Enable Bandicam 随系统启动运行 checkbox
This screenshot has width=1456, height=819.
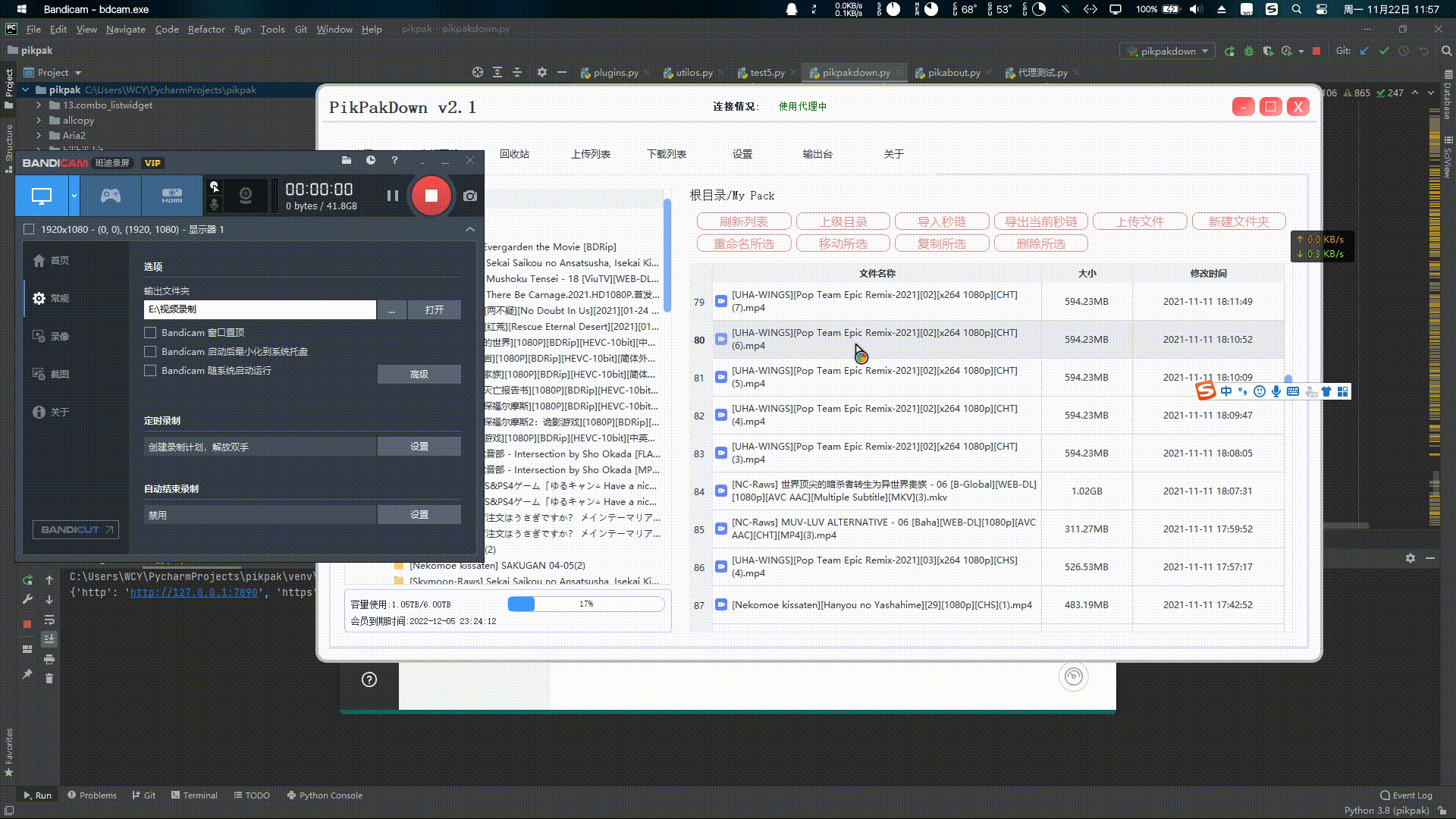(x=150, y=370)
